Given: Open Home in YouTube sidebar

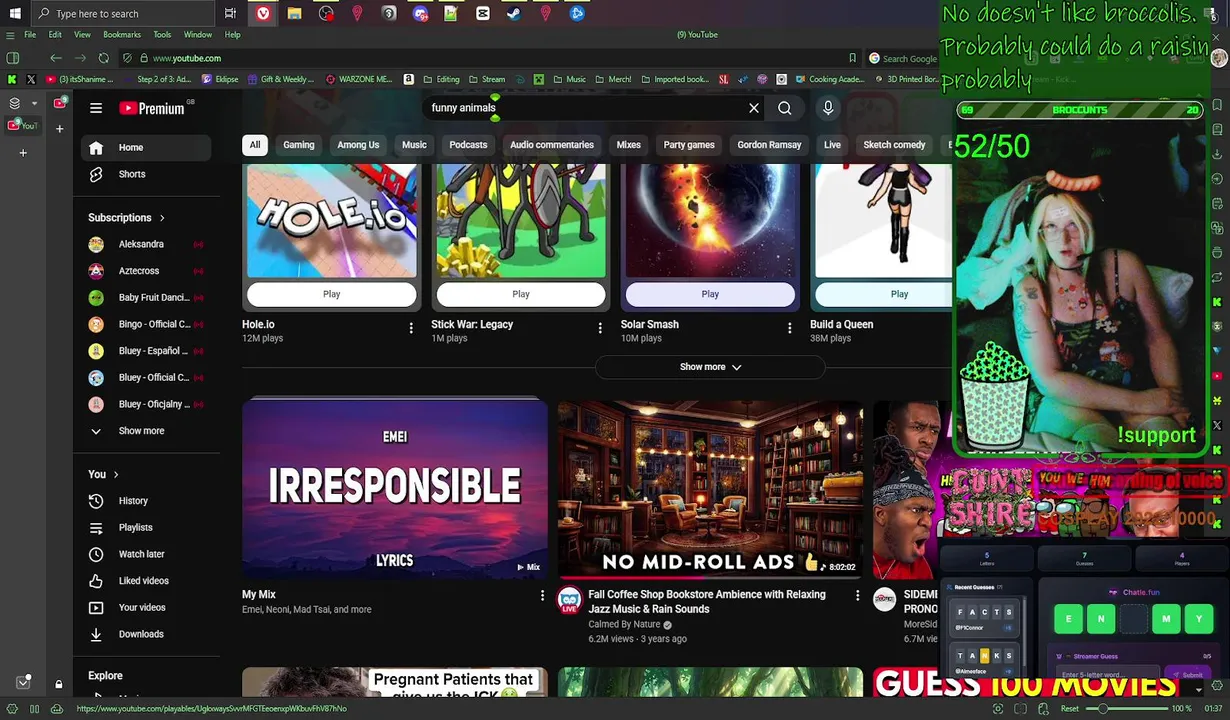Looking at the screenshot, I should click(x=146, y=147).
